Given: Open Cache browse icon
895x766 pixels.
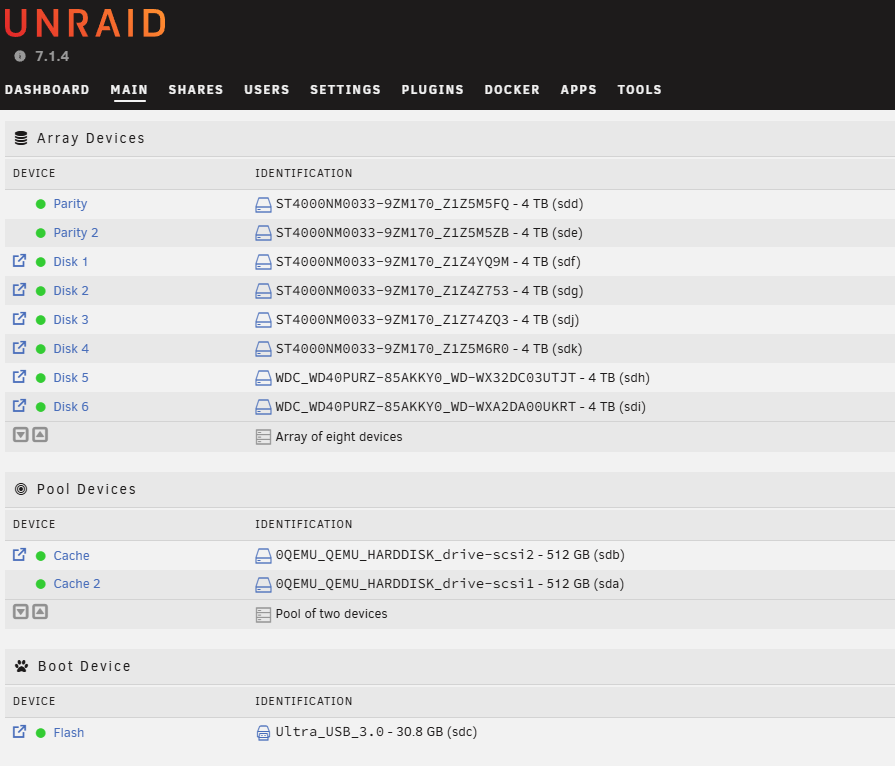Looking at the screenshot, I should click(x=19, y=555).
